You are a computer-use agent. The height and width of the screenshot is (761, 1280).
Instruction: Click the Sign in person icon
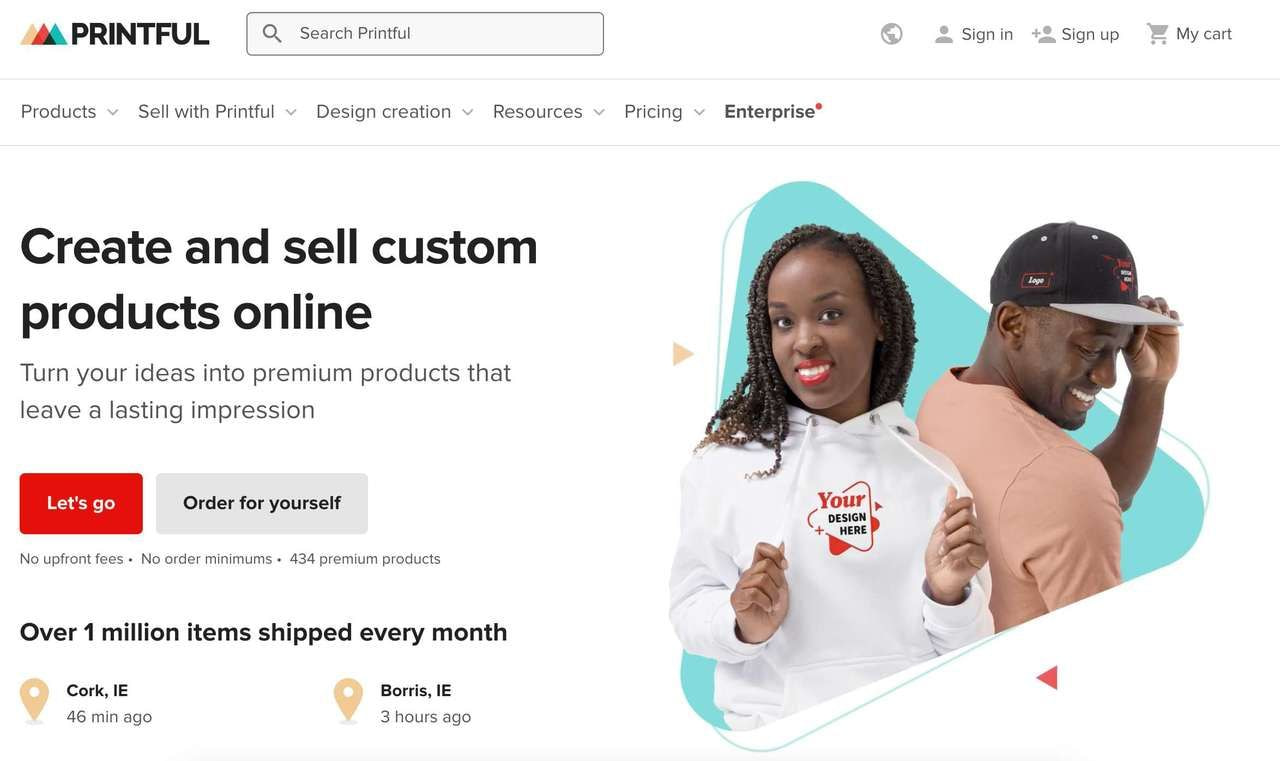943,34
